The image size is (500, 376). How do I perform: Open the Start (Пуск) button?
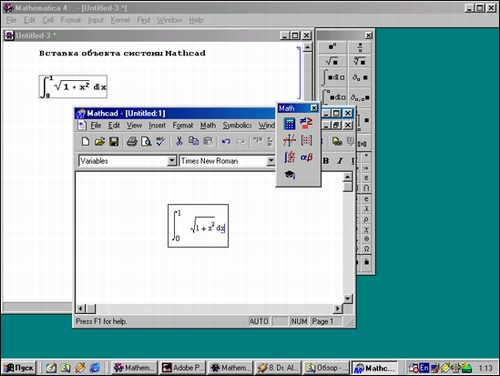point(19,368)
